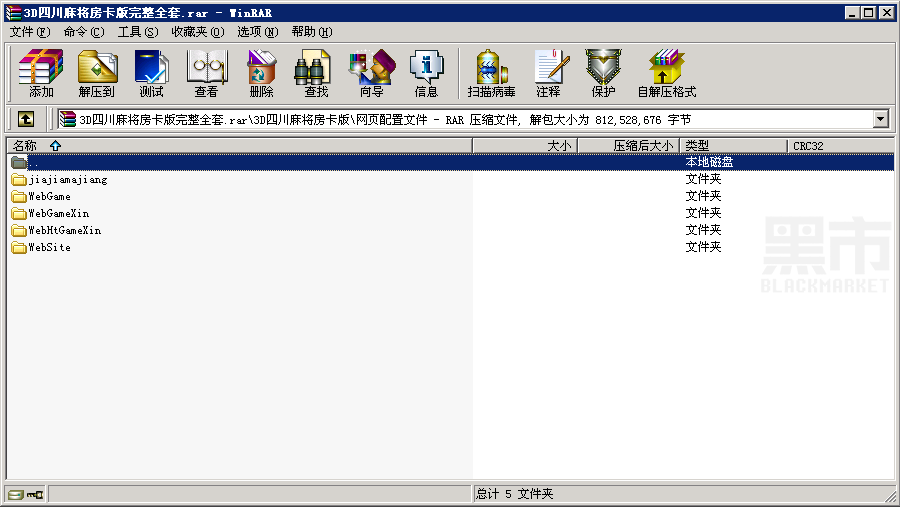The height and width of the screenshot is (507, 900).
Task: Open the 选项(N) menu
Action: point(258,32)
